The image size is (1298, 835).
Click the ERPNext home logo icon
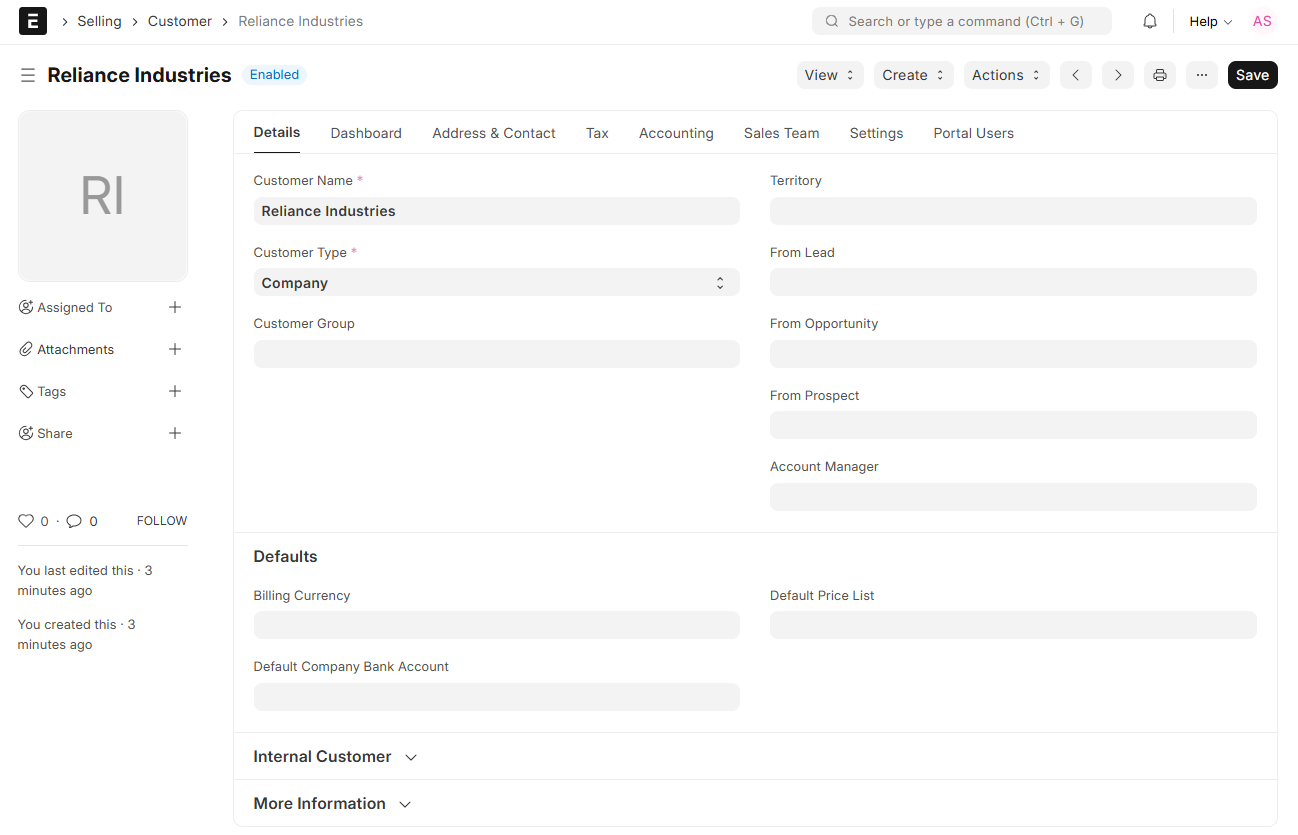coord(33,21)
